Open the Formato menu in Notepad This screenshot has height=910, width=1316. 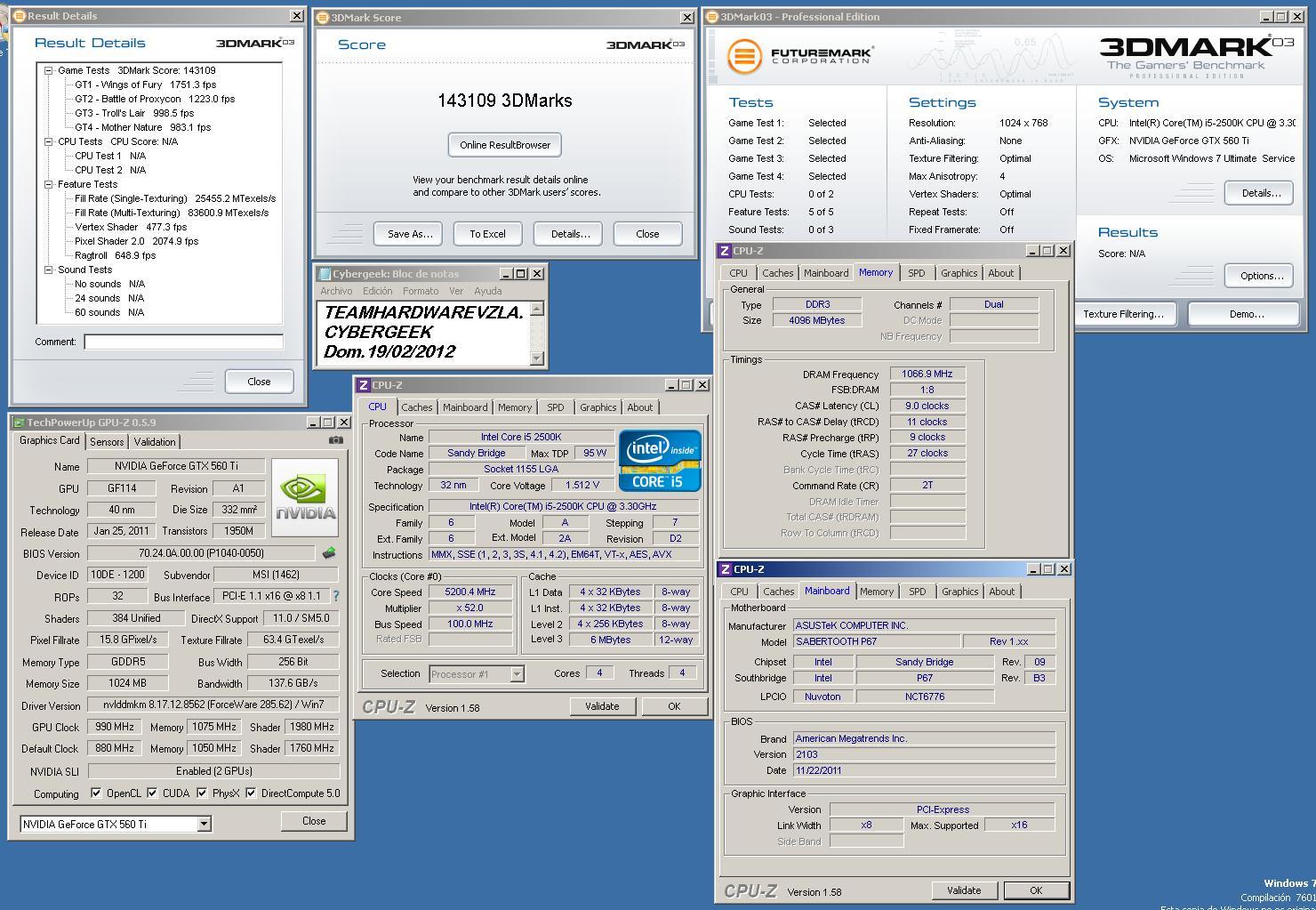pos(420,291)
